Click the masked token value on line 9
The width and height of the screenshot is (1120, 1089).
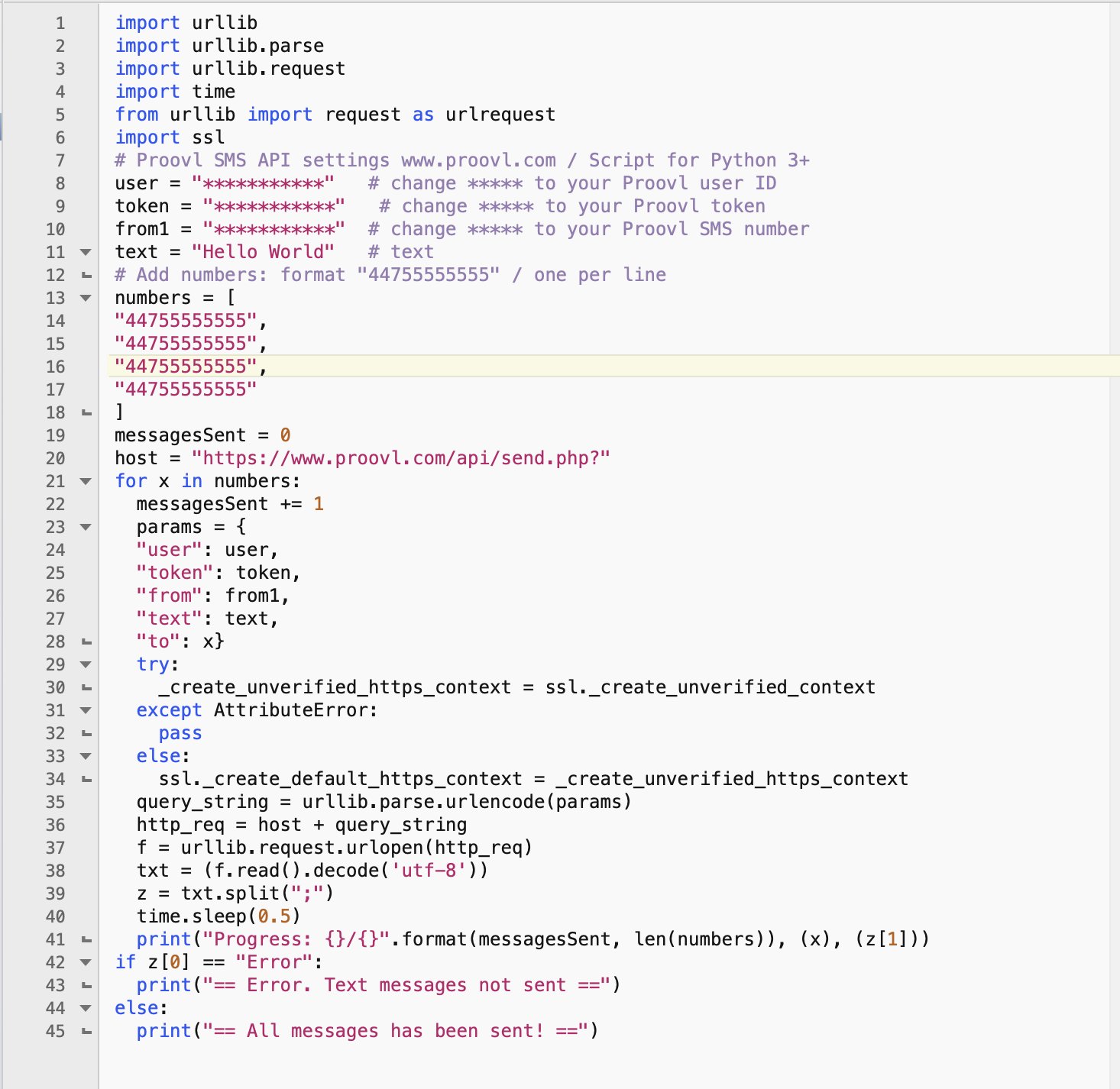pos(274,206)
